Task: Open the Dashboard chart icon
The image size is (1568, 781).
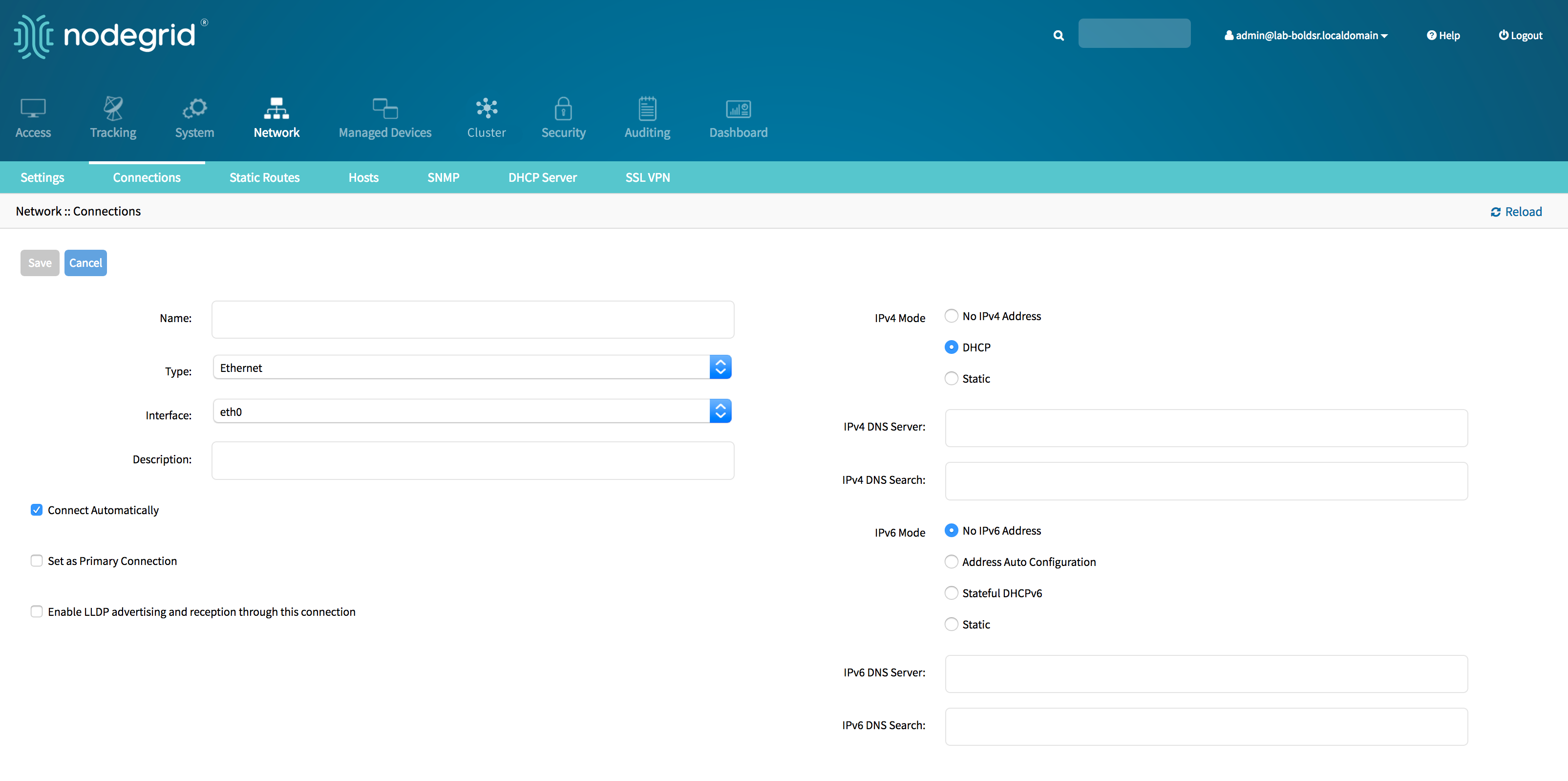Action: (x=739, y=109)
